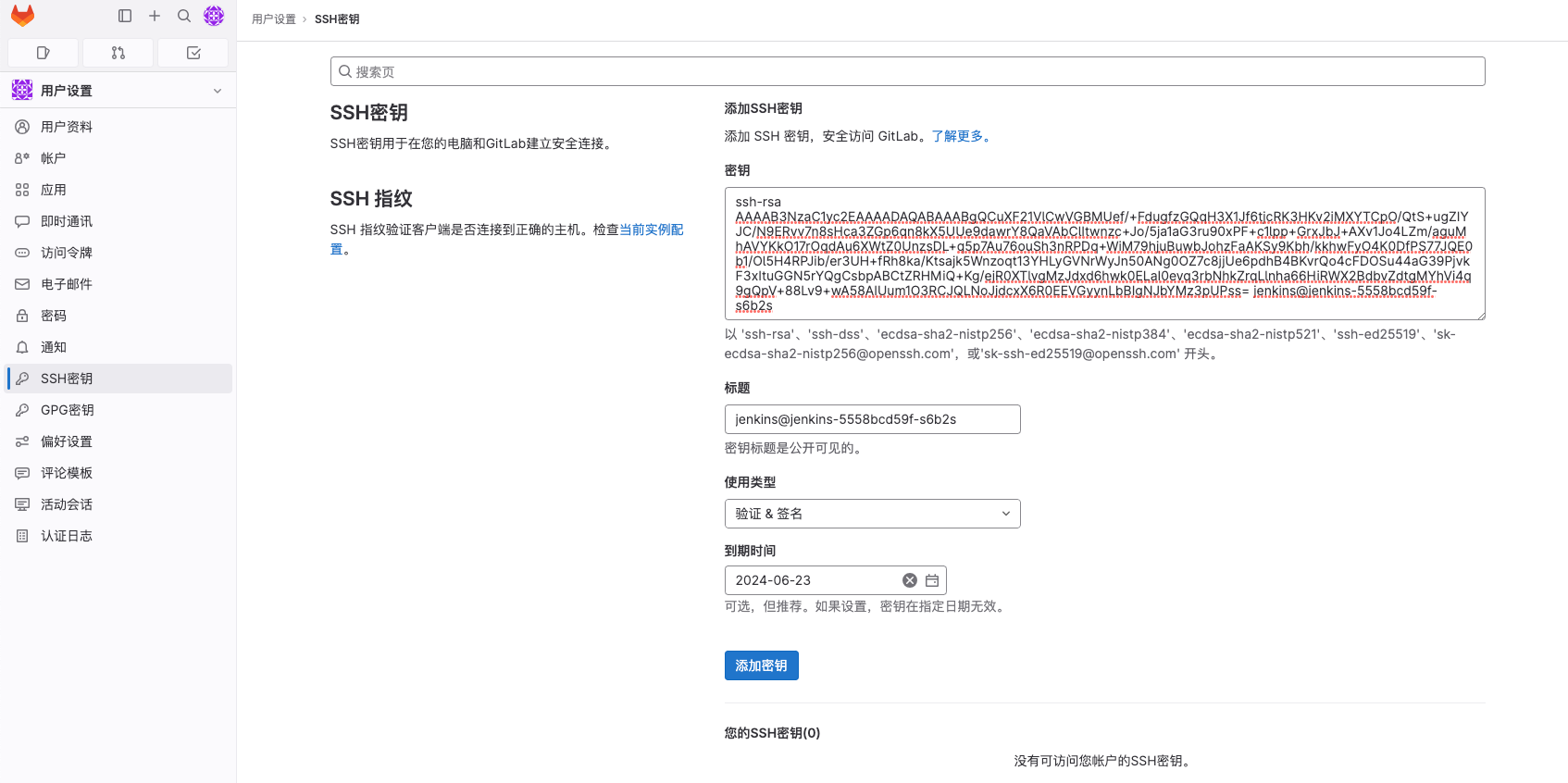This screenshot has width=1568, height=783.
Task: Open the 当前实例配置 link
Action: (652, 230)
